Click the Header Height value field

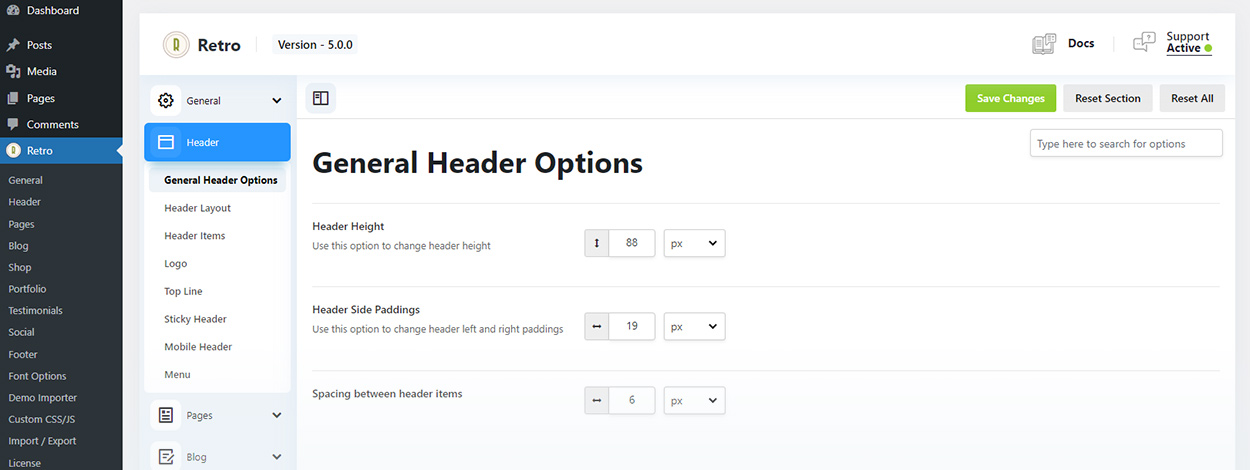632,243
